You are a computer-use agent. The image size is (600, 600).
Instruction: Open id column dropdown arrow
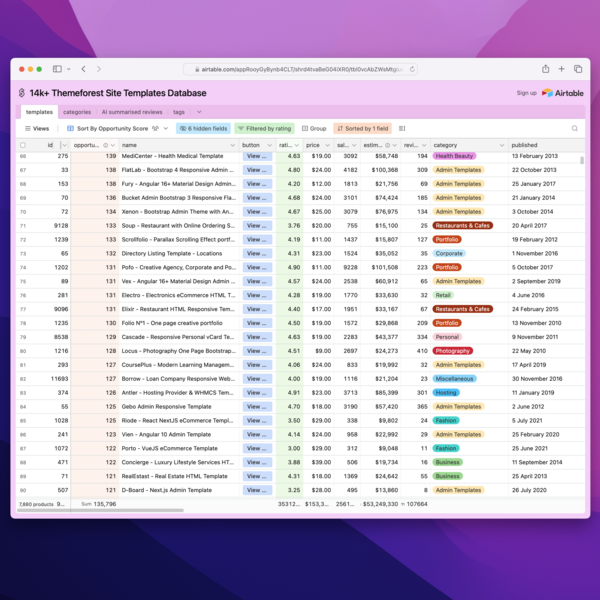pyautogui.click(x=64, y=145)
